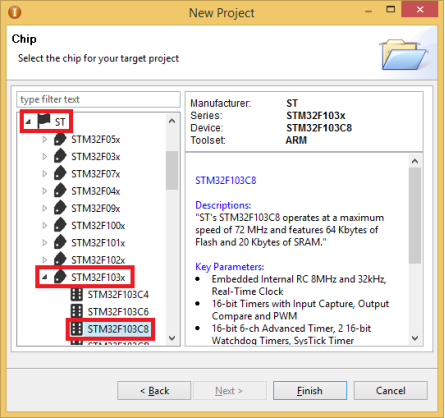Image resolution: width=445 pixels, height=418 pixels.
Task: Click the blue STM32F103C8 heading
Action: [x=226, y=180]
